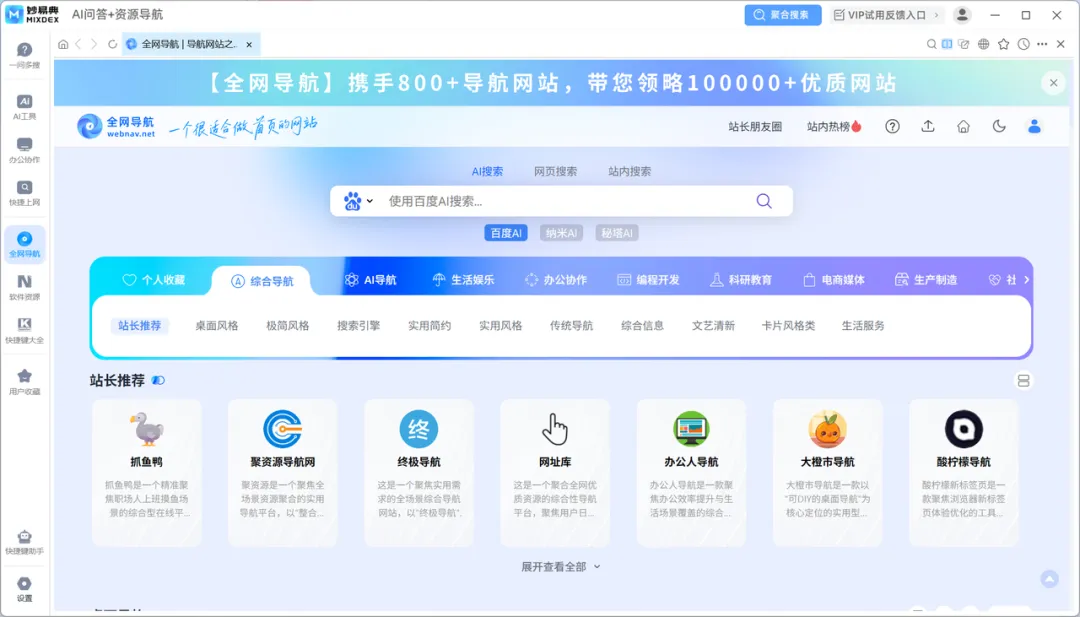Open the 大橙市导航 card

[827, 472]
